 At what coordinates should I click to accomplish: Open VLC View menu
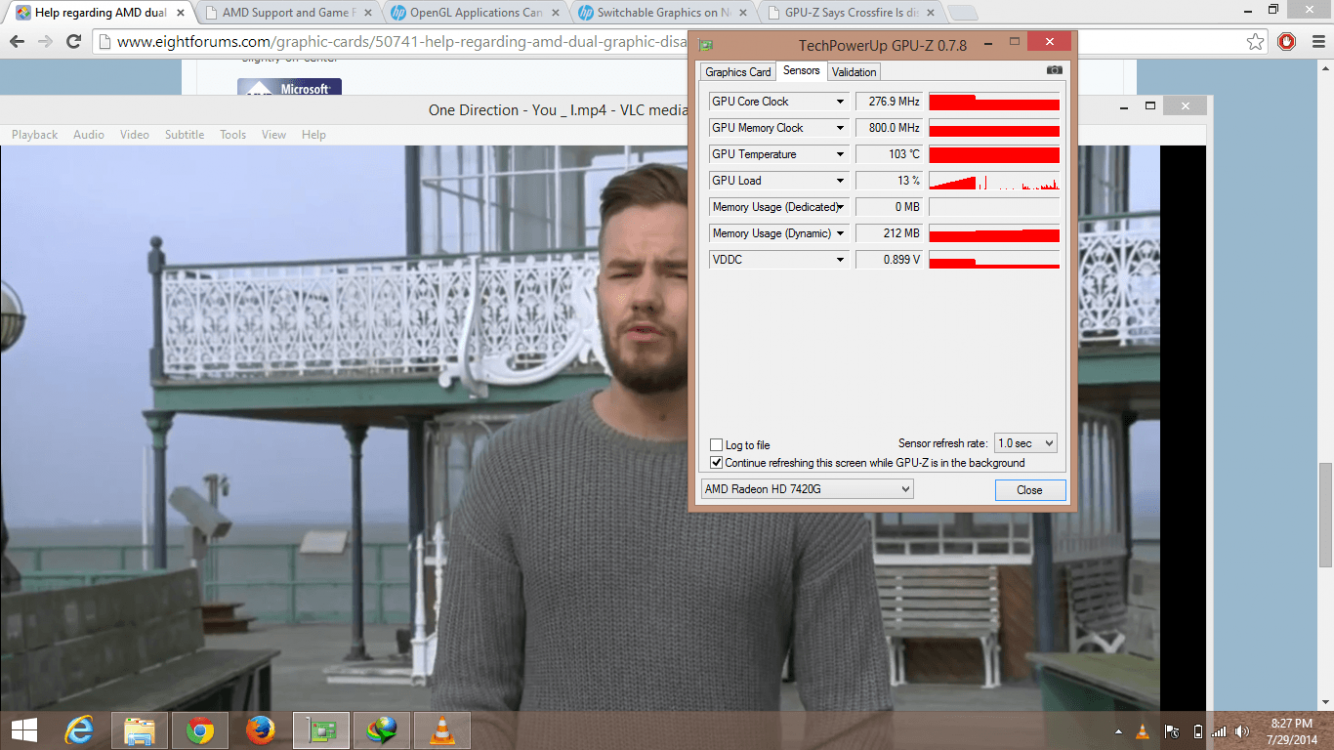274,135
